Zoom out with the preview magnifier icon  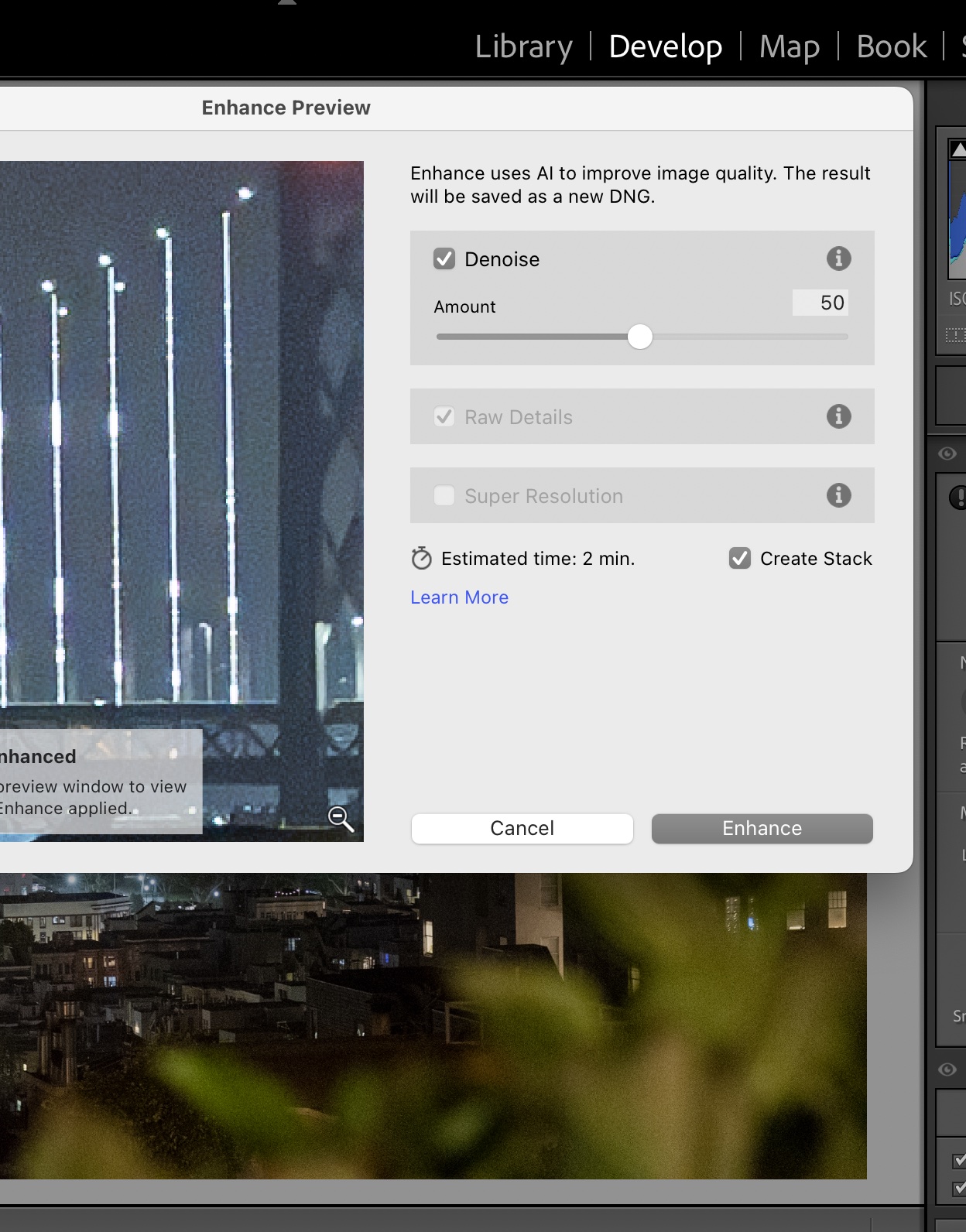pos(341,818)
